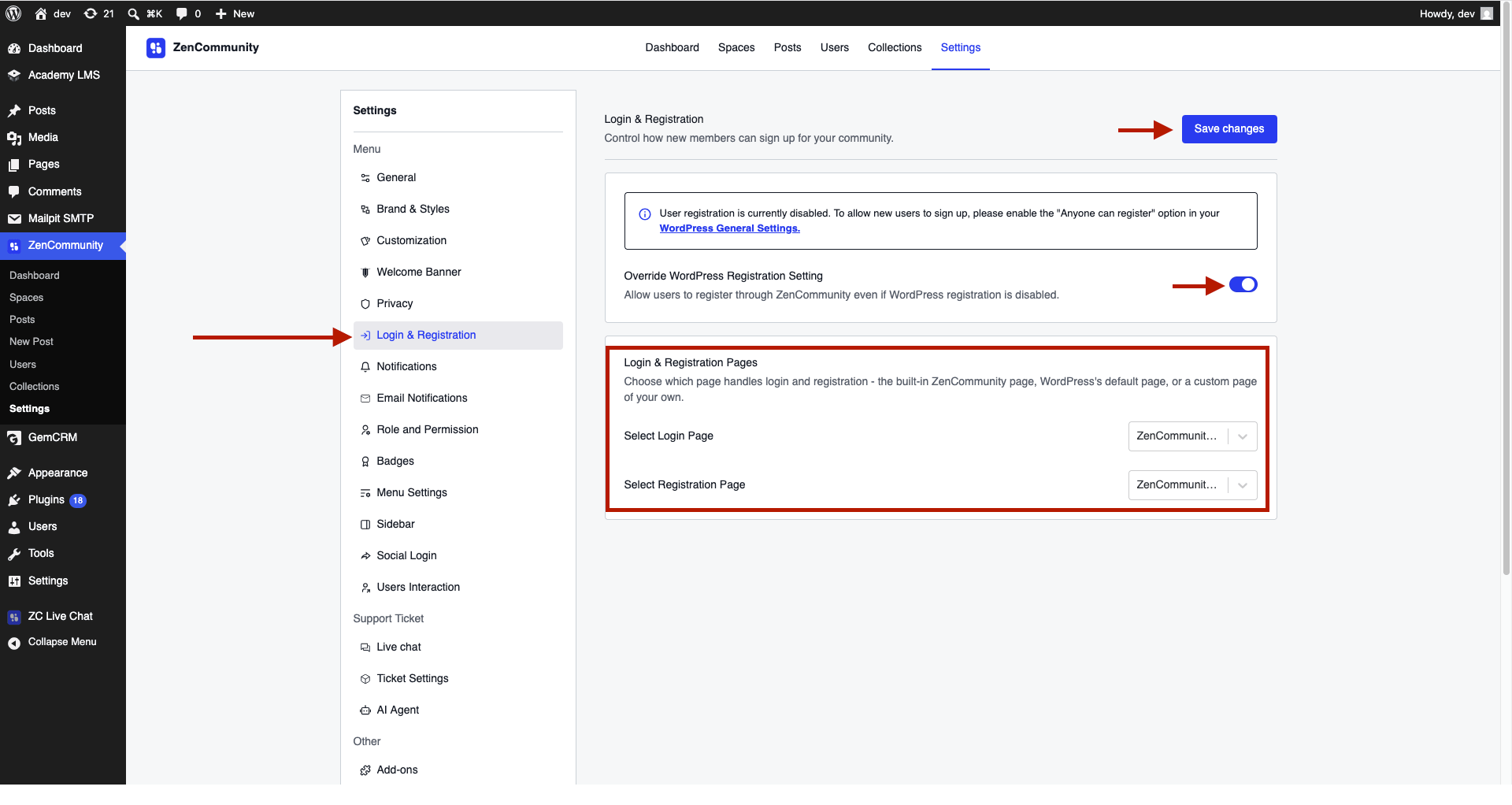1512x805 pixels.
Task: Click the bell icon beside Notifications
Action: pos(365,367)
